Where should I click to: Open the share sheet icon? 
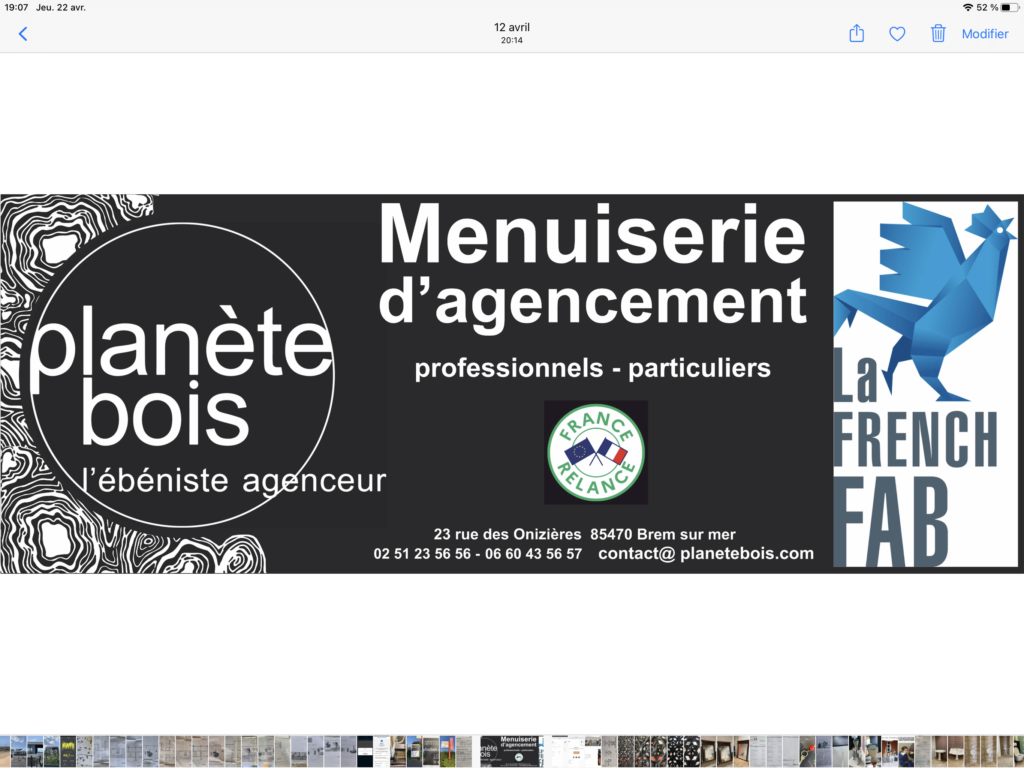856,33
